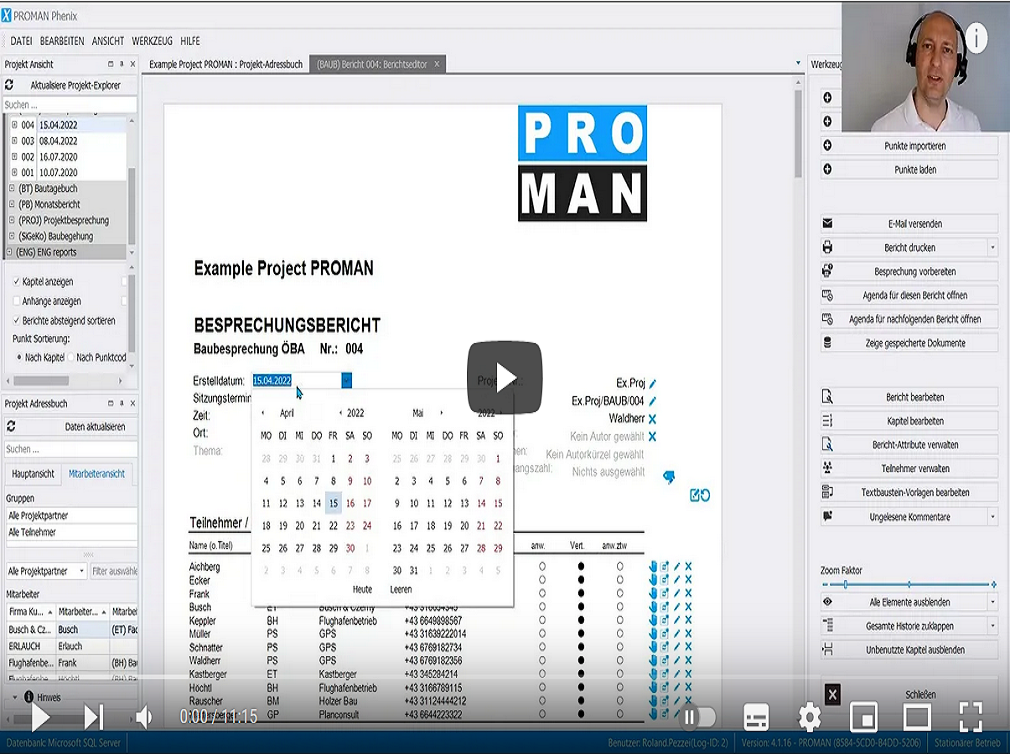The image size is (1010, 754).
Task: Adjust the Zoom Faktor slider
Action: [x=846, y=584]
